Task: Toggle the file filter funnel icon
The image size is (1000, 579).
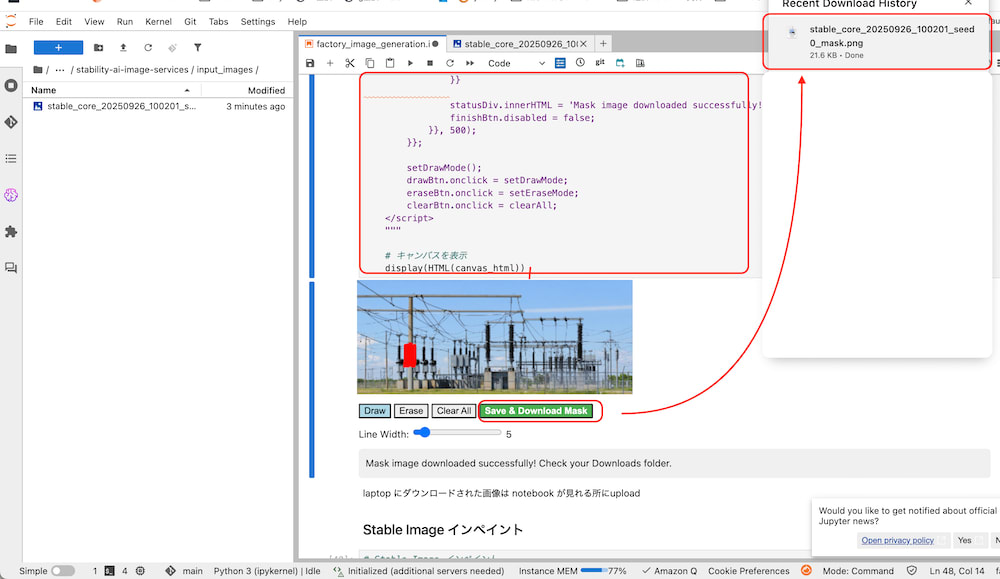Action: pyautogui.click(x=198, y=48)
